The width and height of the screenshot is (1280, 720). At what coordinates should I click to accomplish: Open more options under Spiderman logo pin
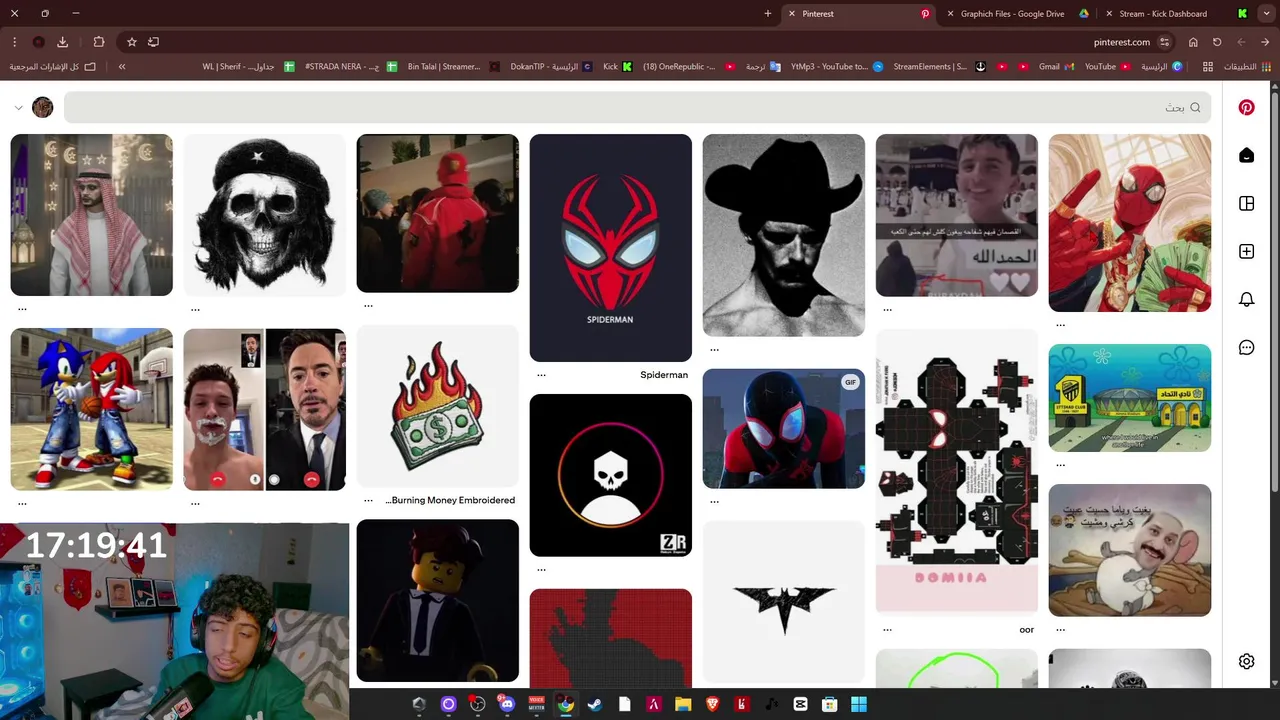coord(541,375)
